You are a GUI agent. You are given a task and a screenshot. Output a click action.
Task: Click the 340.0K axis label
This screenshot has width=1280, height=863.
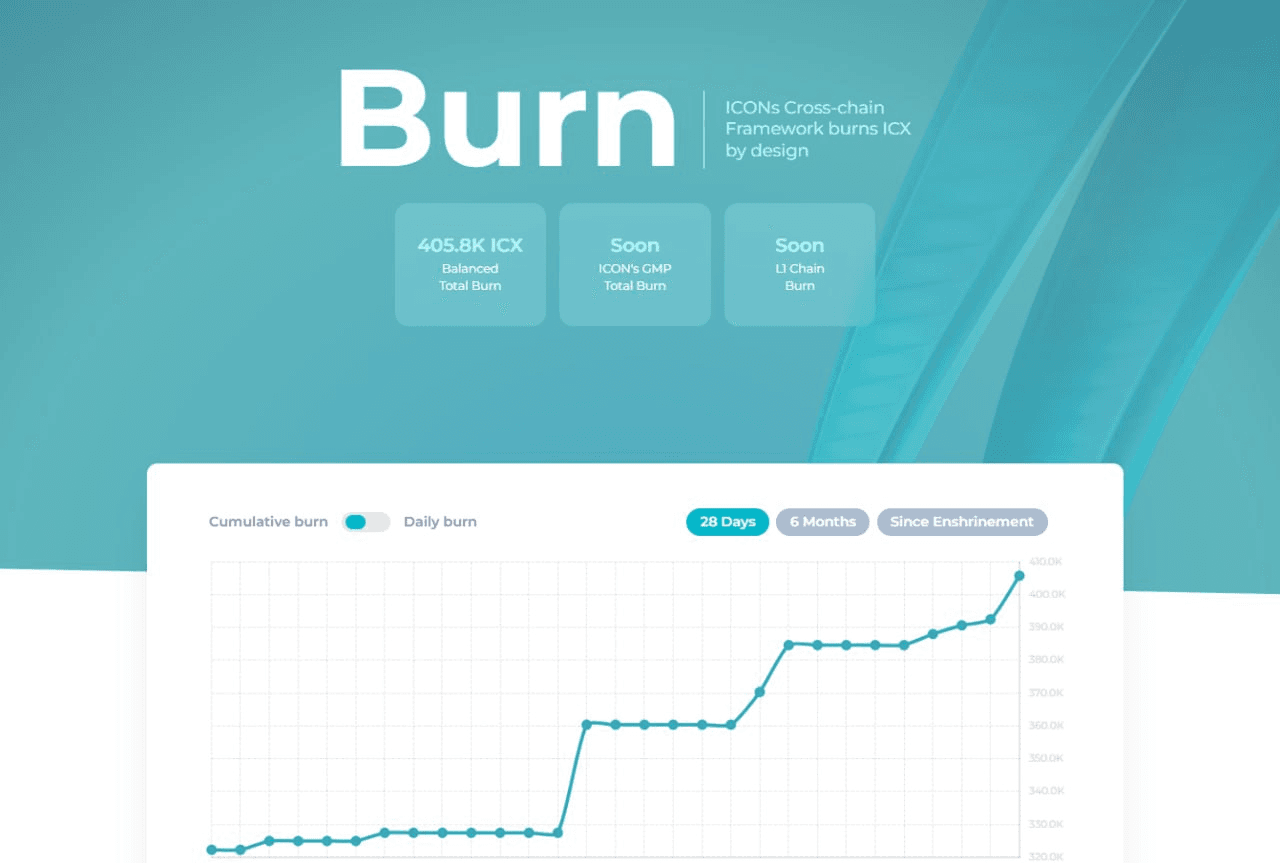pyautogui.click(x=1046, y=792)
